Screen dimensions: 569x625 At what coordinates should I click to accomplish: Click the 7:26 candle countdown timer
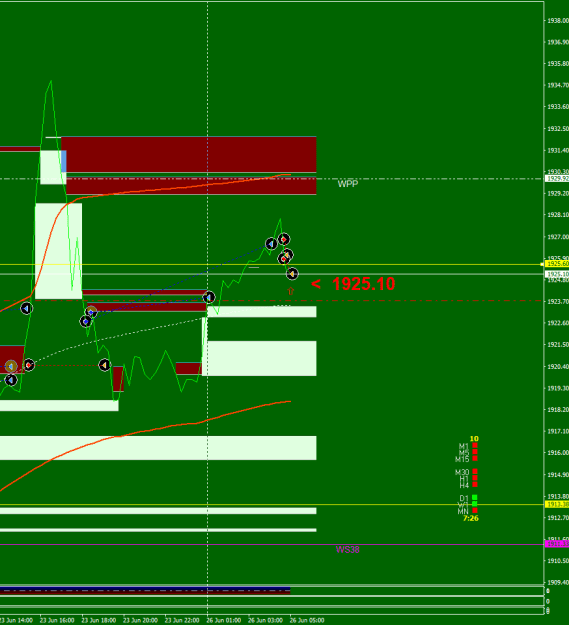[471, 518]
